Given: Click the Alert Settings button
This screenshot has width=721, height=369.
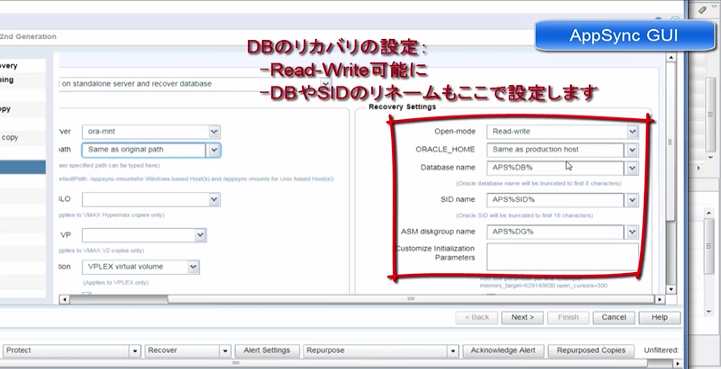Looking at the screenshot, I should [x=267, y=351].
